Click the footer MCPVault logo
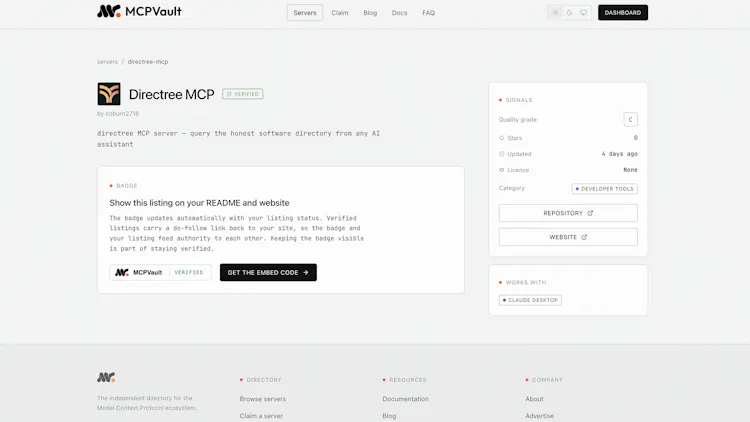 click(x=106, y=377)
